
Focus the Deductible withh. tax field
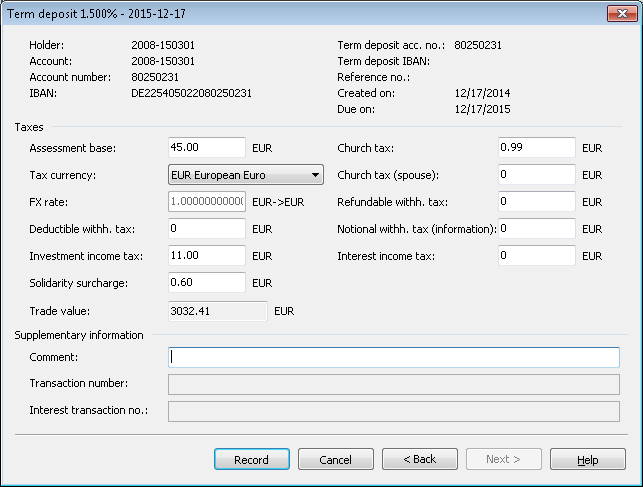(x=205, y=229)
